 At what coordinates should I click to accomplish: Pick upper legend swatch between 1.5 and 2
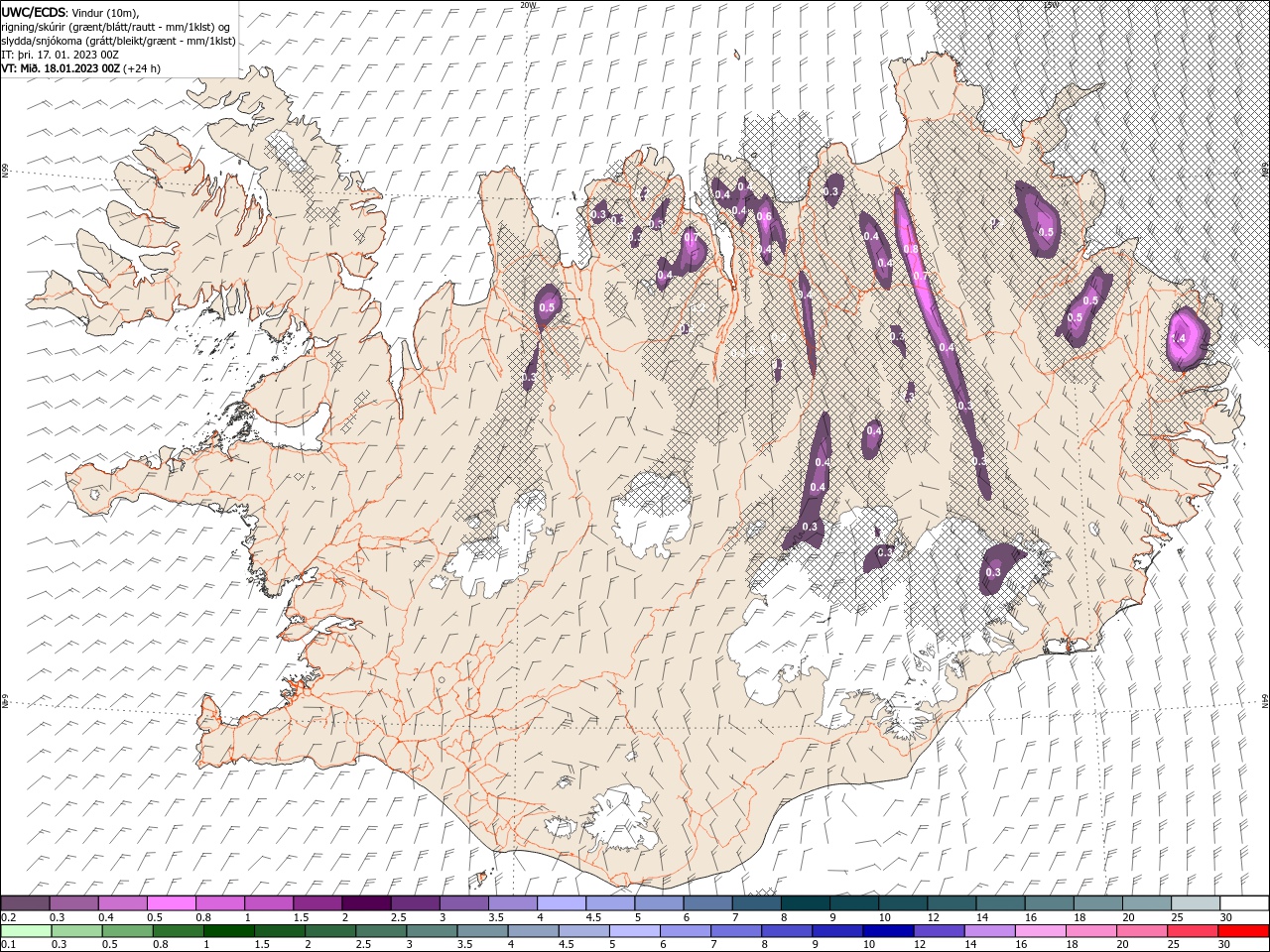[317, 903]
